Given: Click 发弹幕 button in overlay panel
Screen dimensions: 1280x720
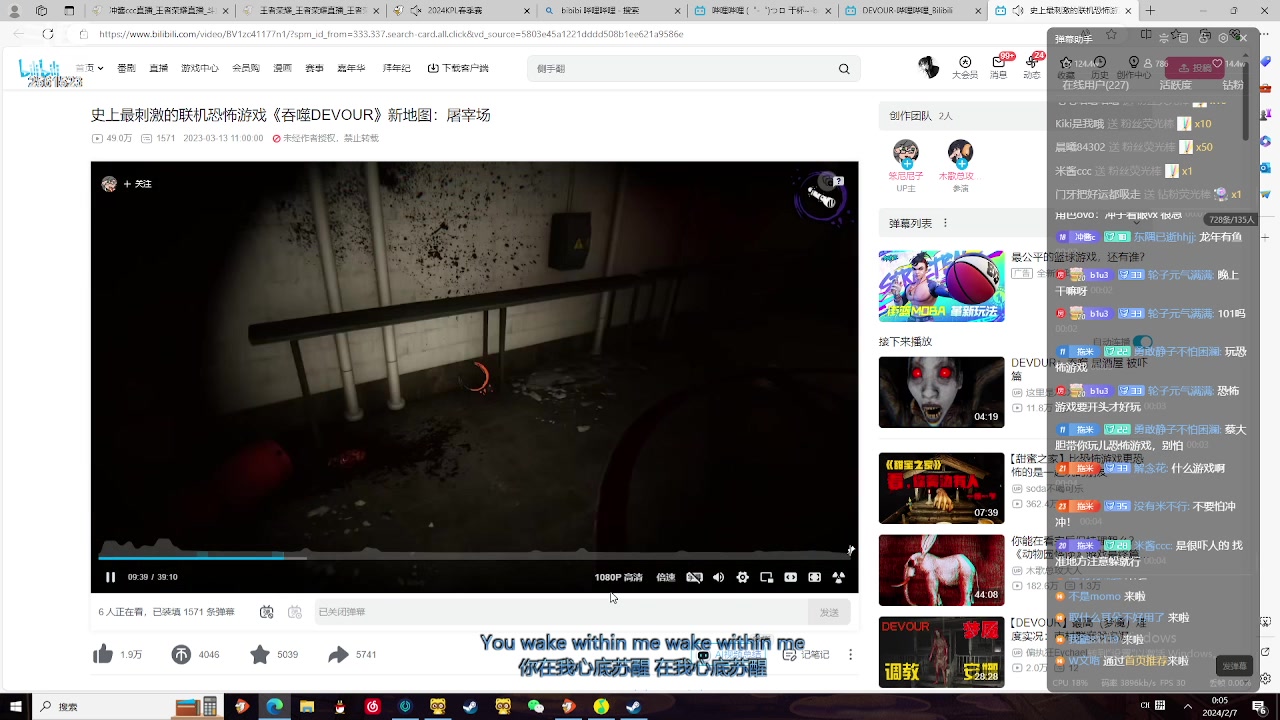Looking at the screenshot, I should pyautogui.click(x=1235, y=666).
